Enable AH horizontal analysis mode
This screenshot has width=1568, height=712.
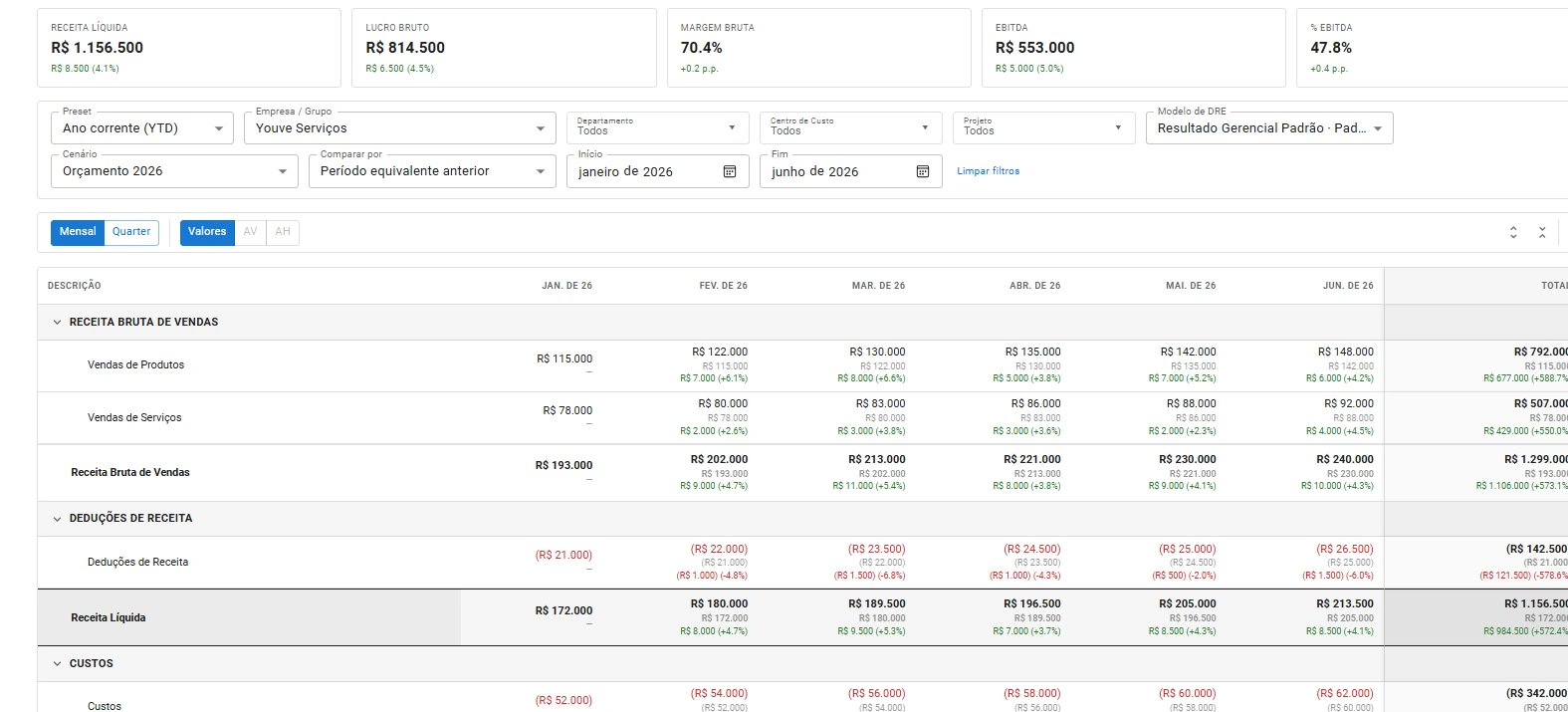point(283,232)
